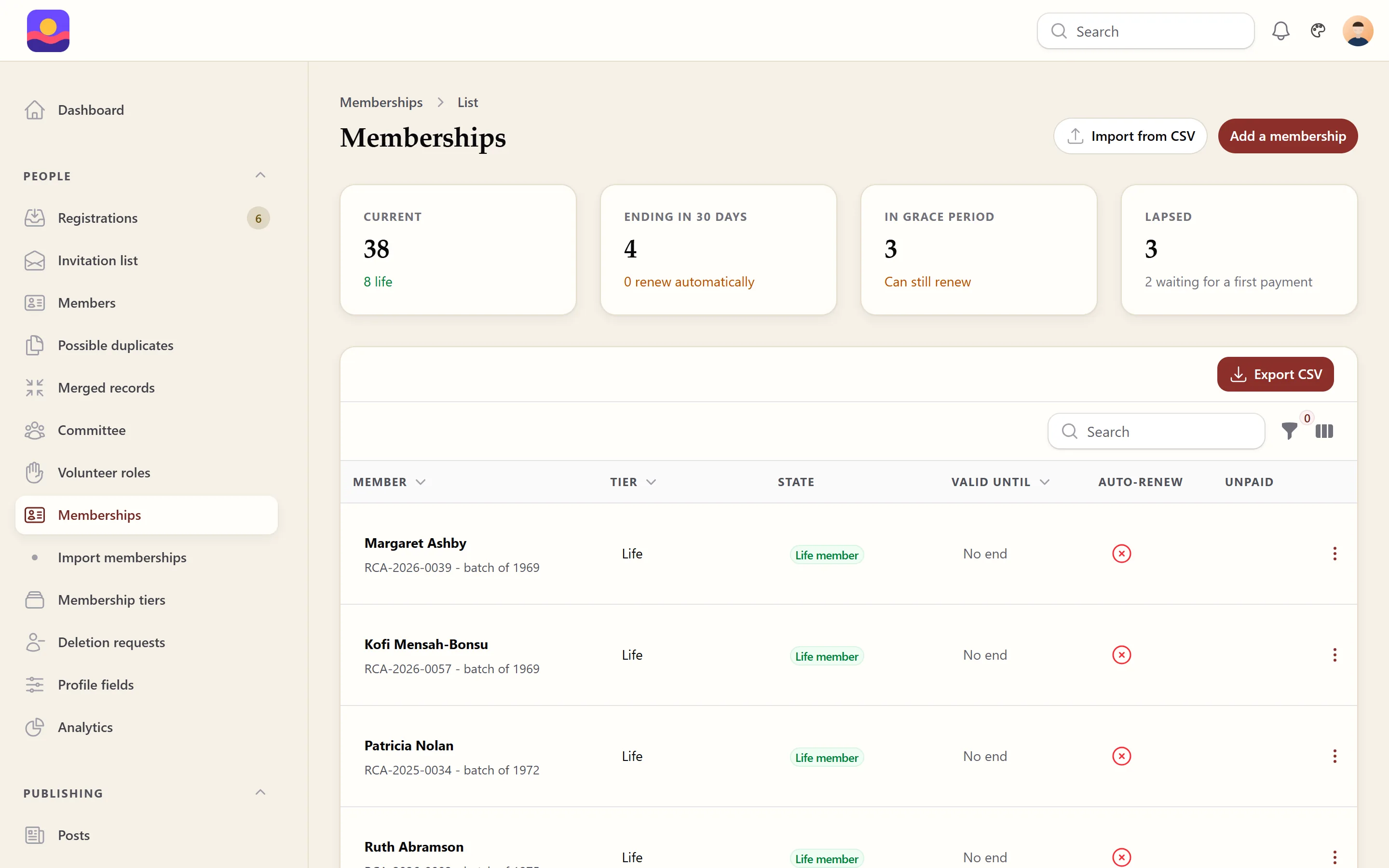Collapse the Publishing sidebar section
1389x868 pixels.
click(260, 792)
